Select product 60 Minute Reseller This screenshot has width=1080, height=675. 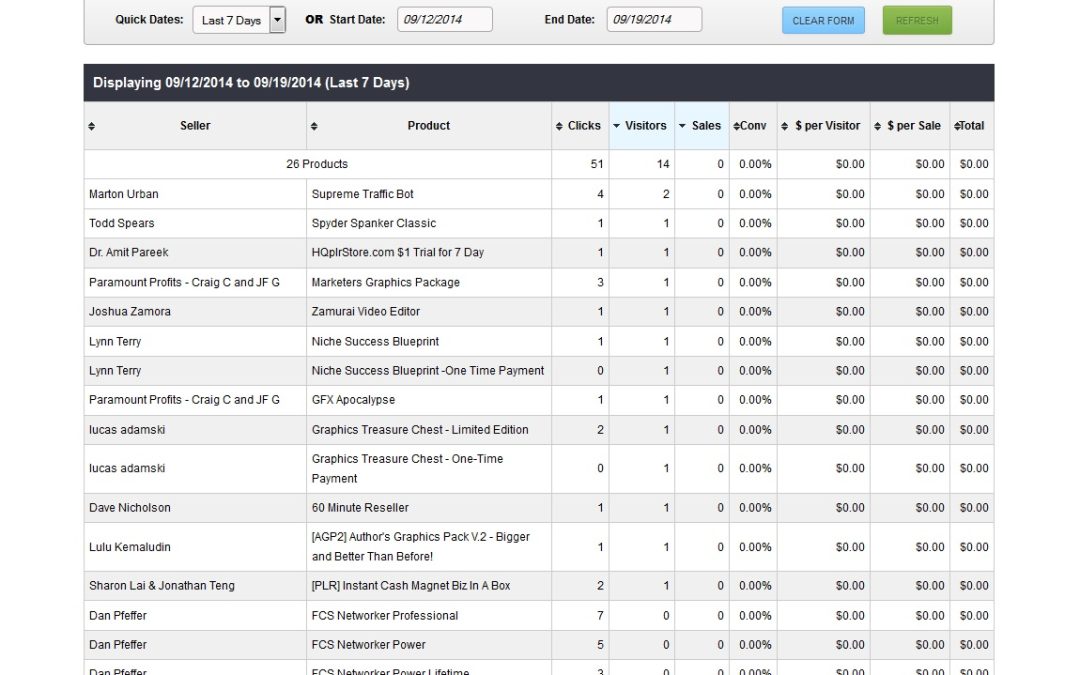(360, 508)
